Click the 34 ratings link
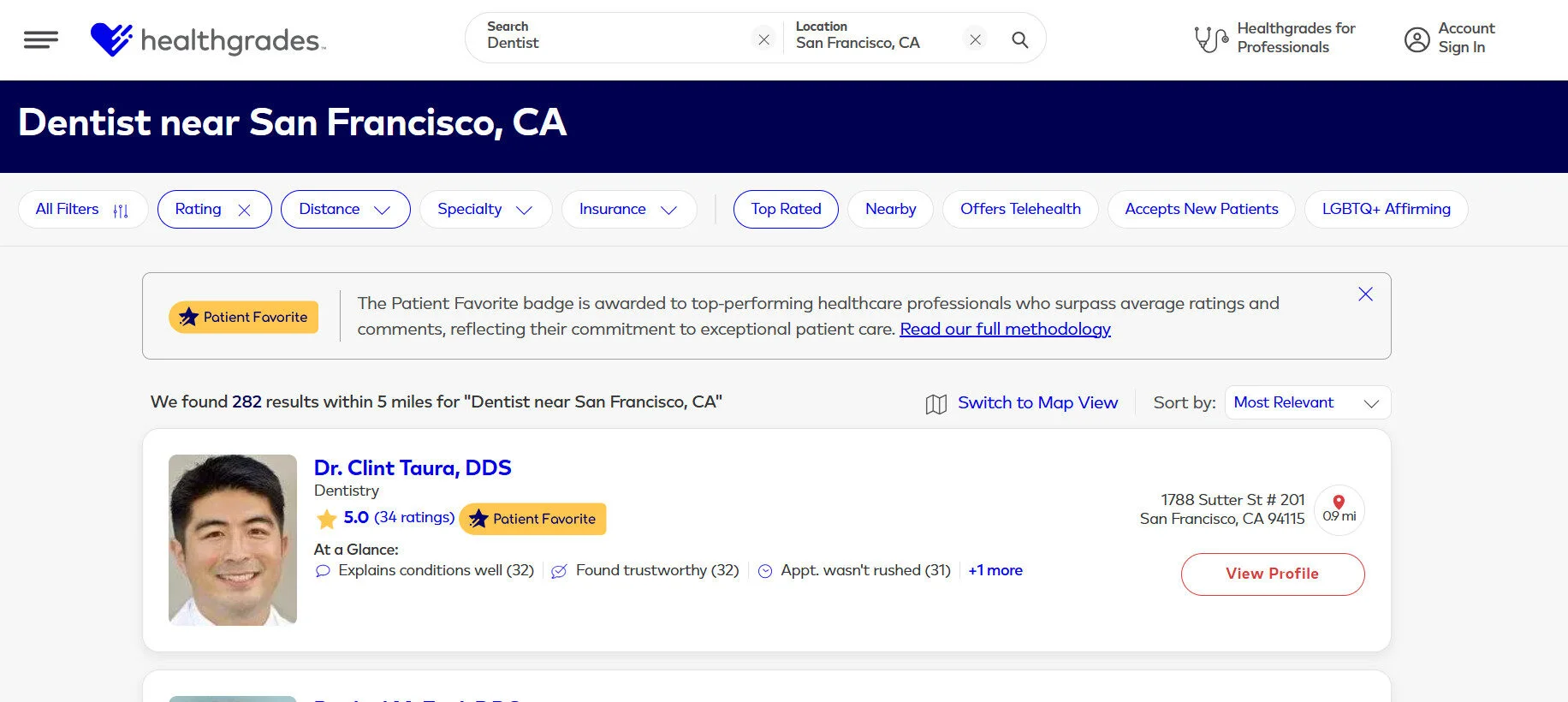1568x702 pixels. (x=414, y=517)
